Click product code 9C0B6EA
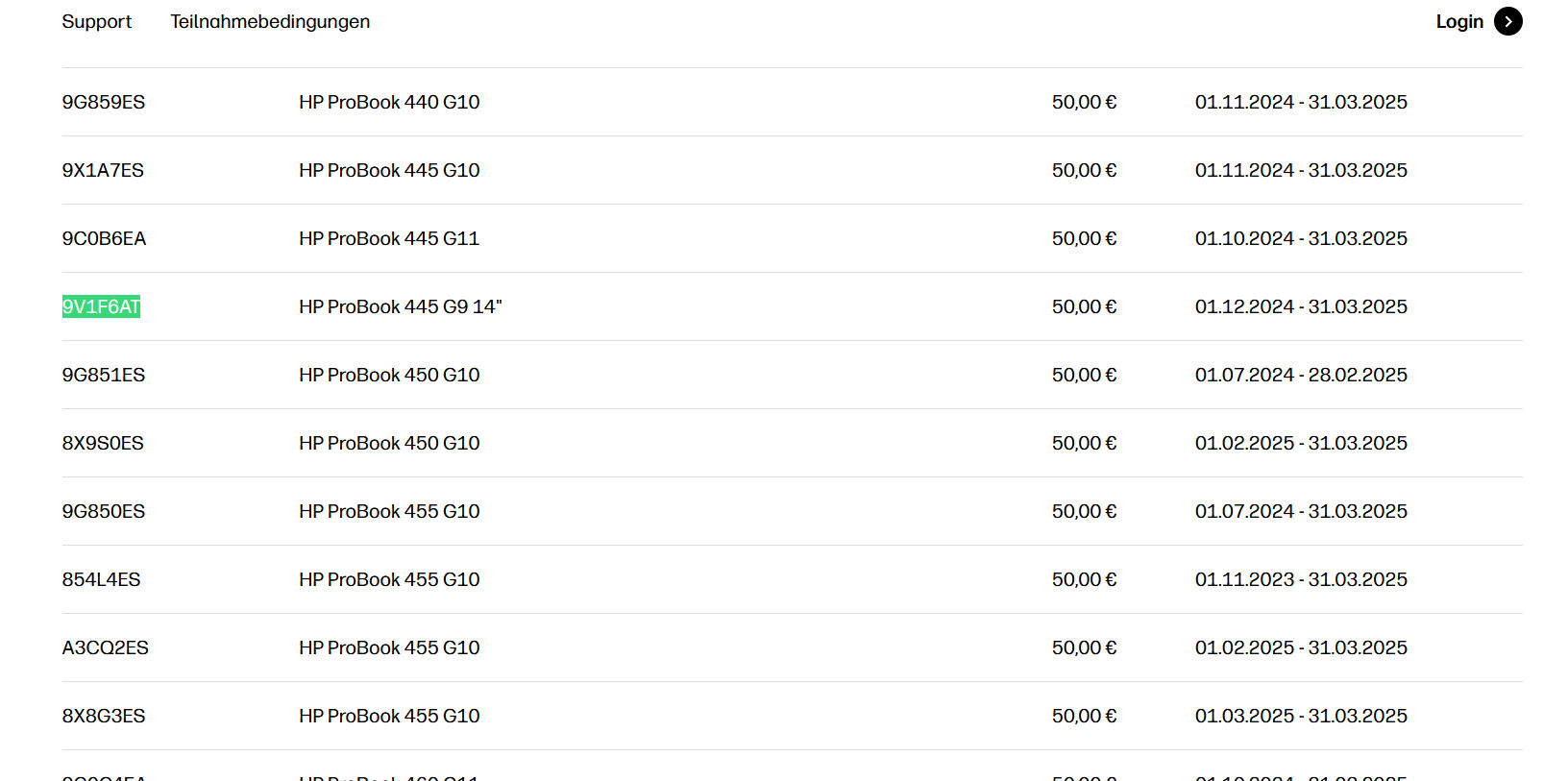 (104, 238)
